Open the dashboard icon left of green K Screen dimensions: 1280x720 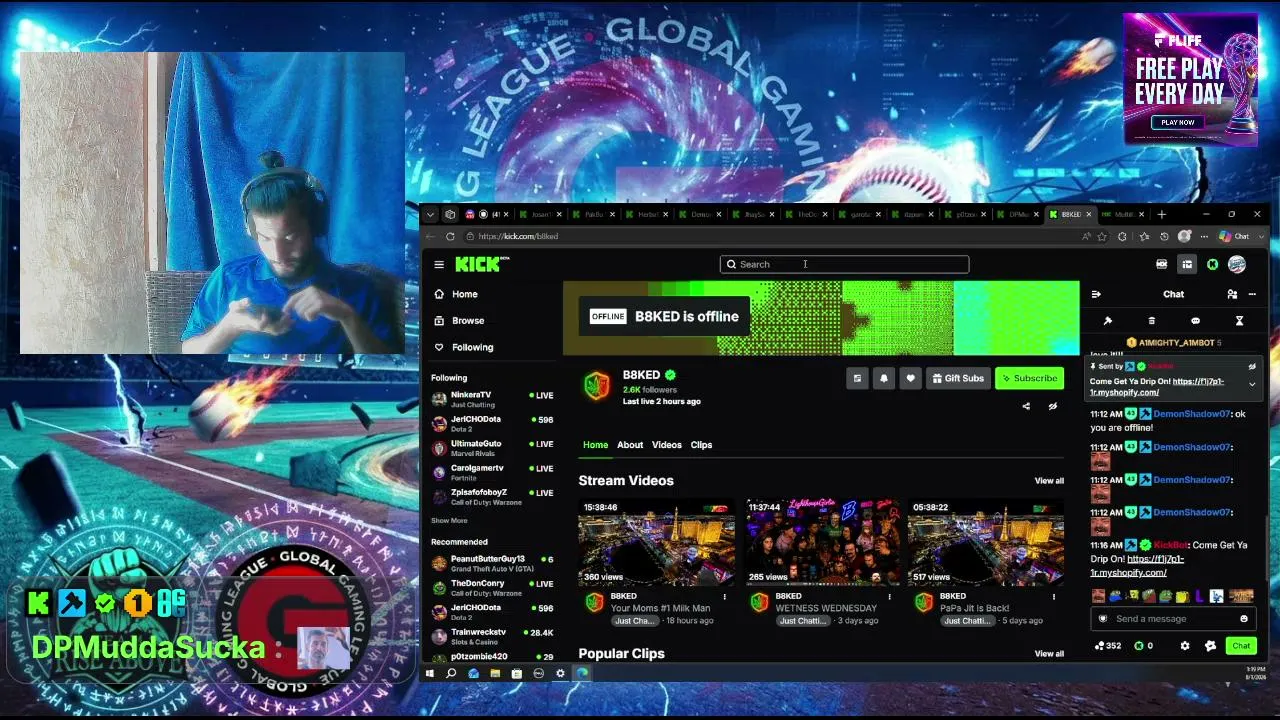point(1187,264)
